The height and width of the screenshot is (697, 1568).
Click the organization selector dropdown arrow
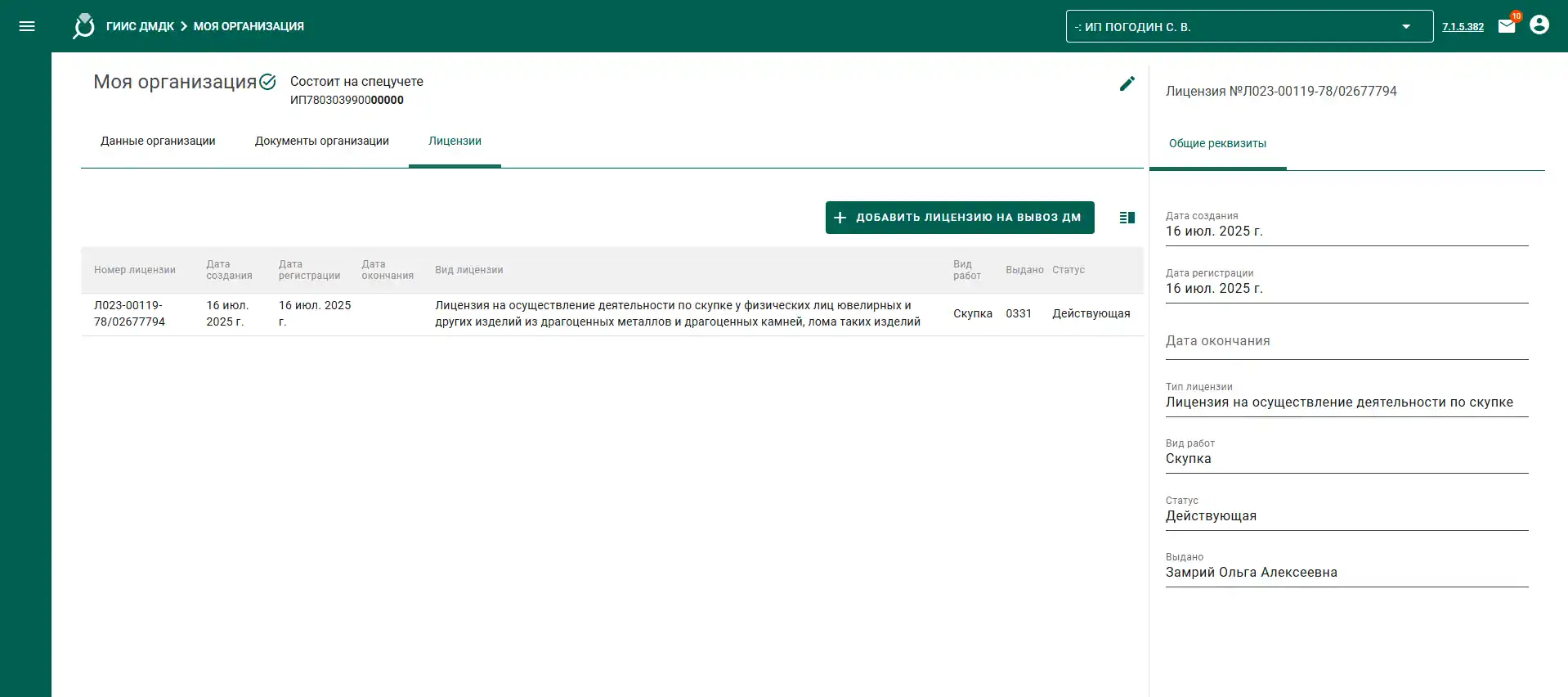pyautogui.click(x=1406, y=26)
